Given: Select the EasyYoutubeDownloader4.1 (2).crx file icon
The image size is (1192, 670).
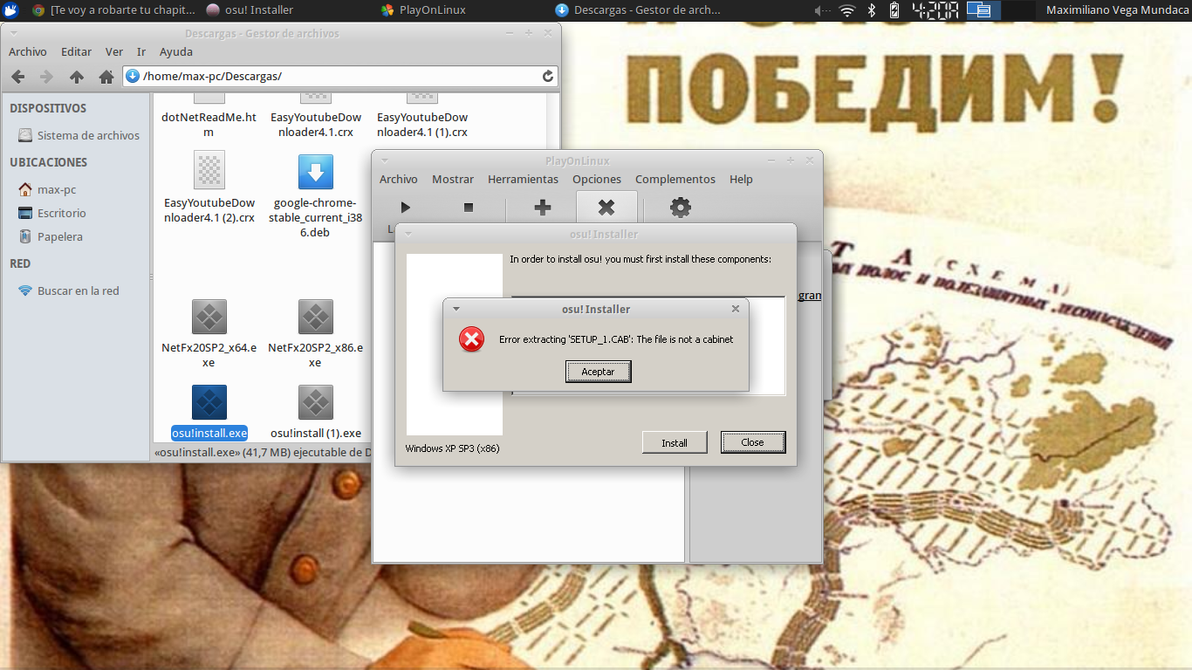Looking at the screenshot, I should 209,170.
